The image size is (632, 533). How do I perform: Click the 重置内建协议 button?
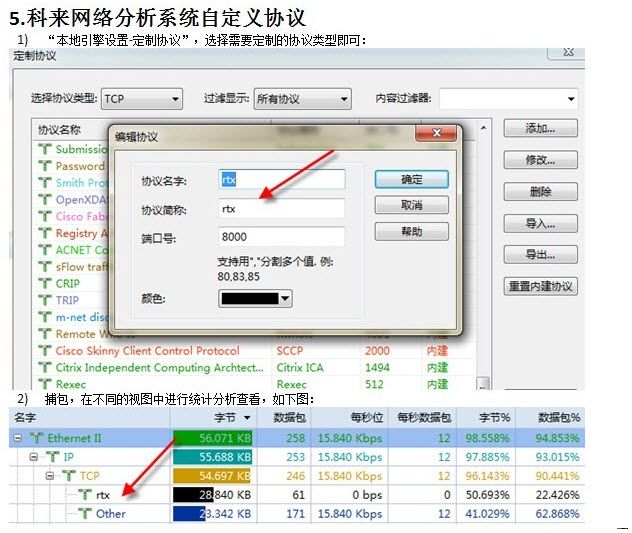541,287
